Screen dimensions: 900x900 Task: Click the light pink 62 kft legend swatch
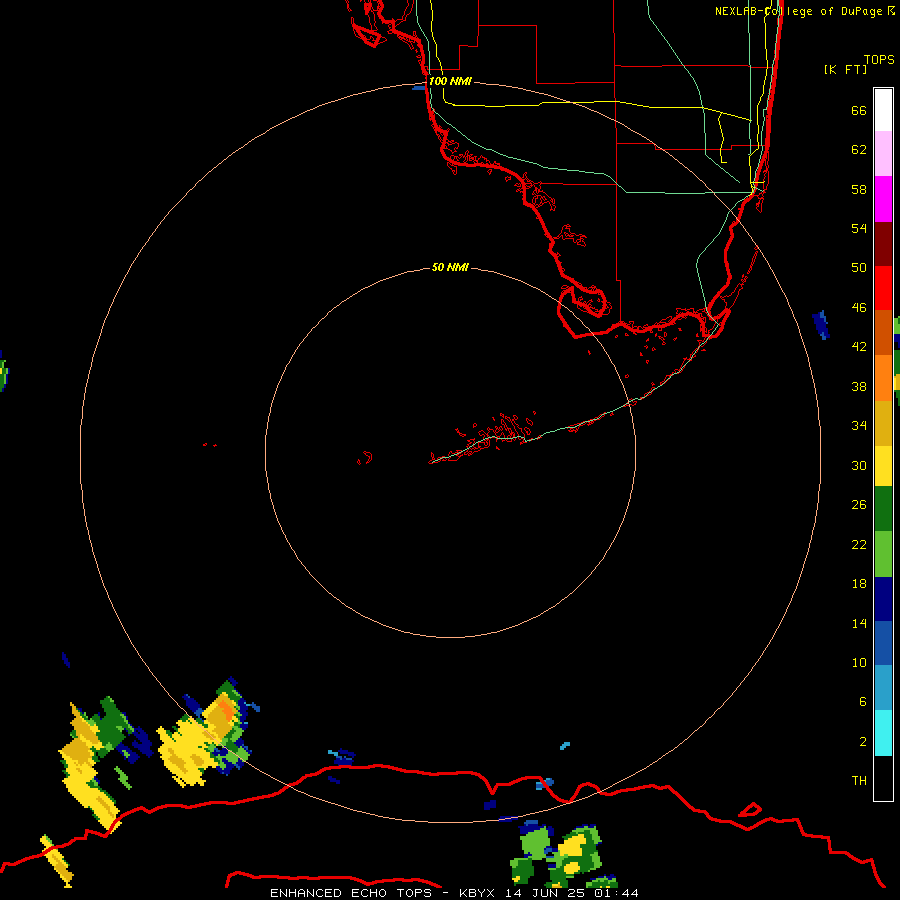coord(883,154)
